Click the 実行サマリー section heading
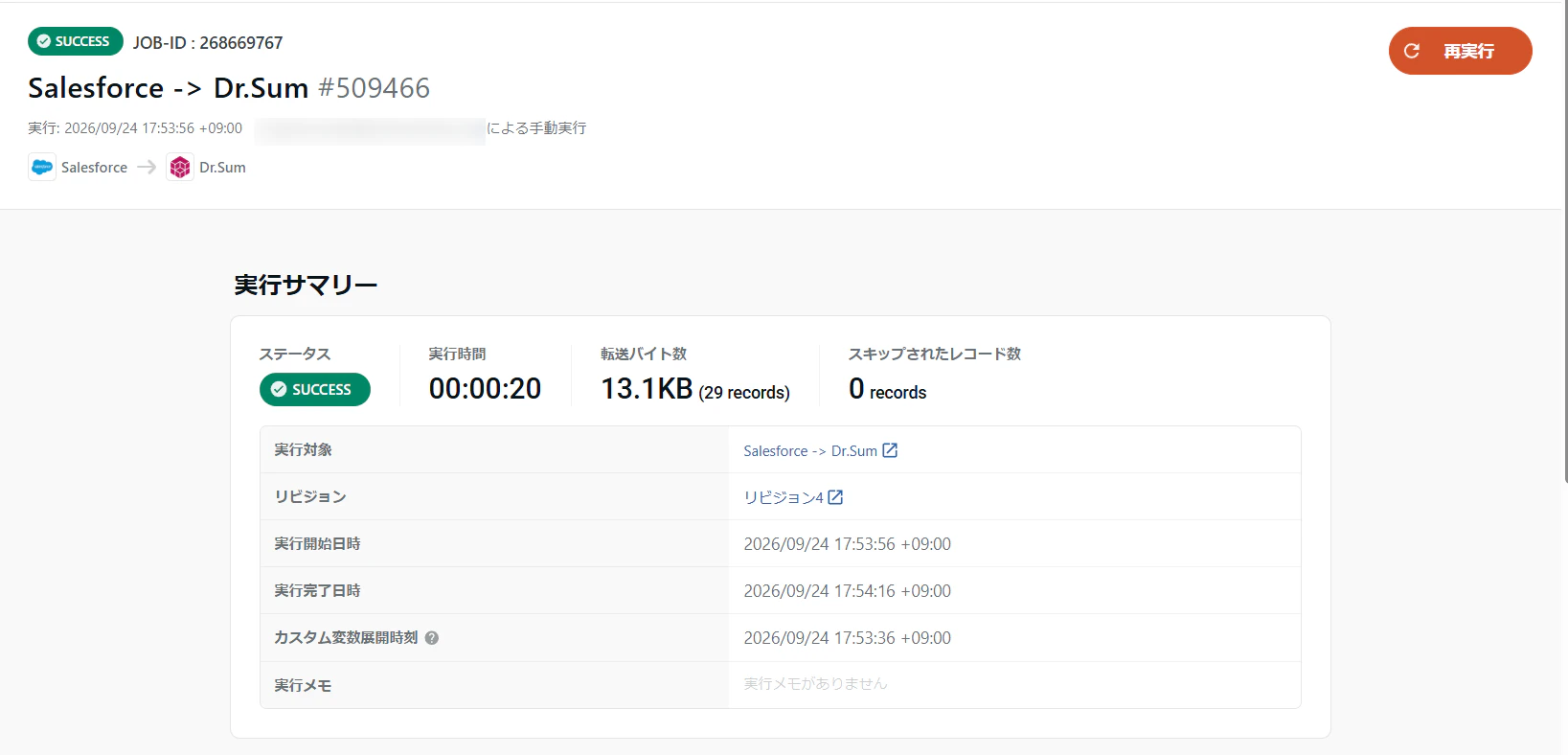Screen dimensions: 1568x755 click(307, 286)
